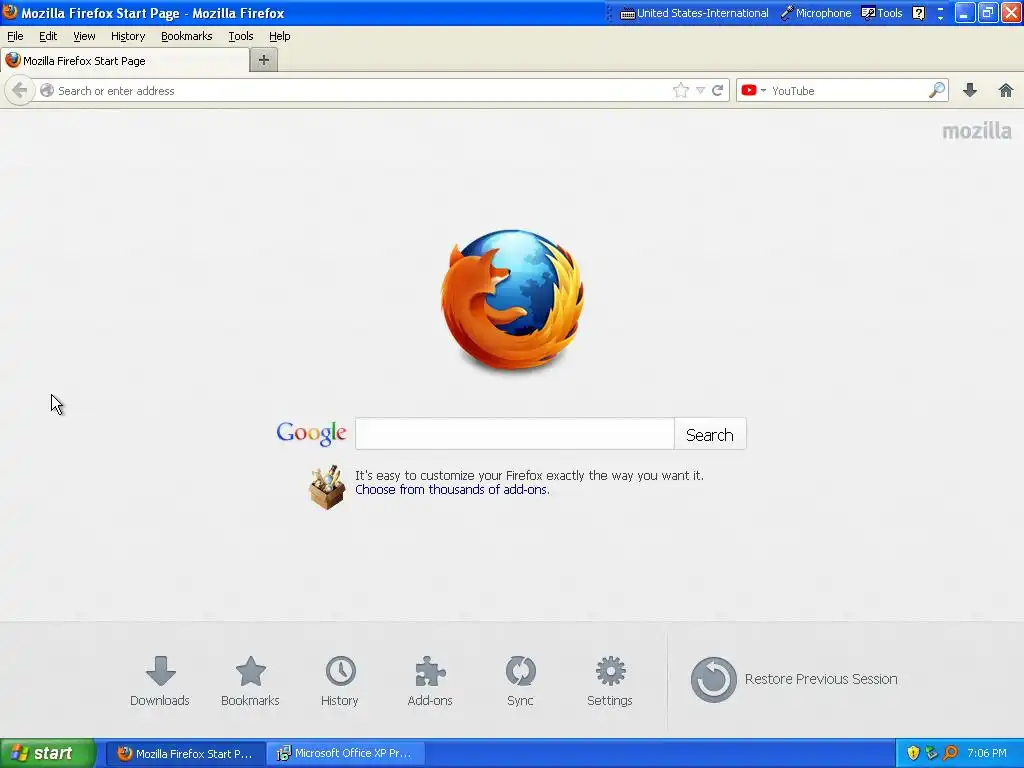Viewport: 1024px width, 768px height.
Task: Reload the current page
Action: (x=718, y=90)
